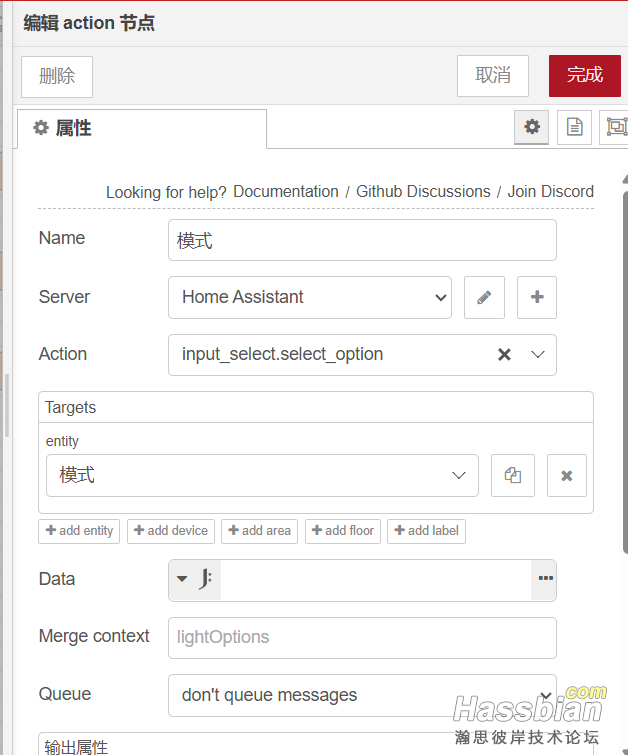The height and width of the screenshot is (755, 628).
Task: Open the Documentation link
Action: pos(286,192)
